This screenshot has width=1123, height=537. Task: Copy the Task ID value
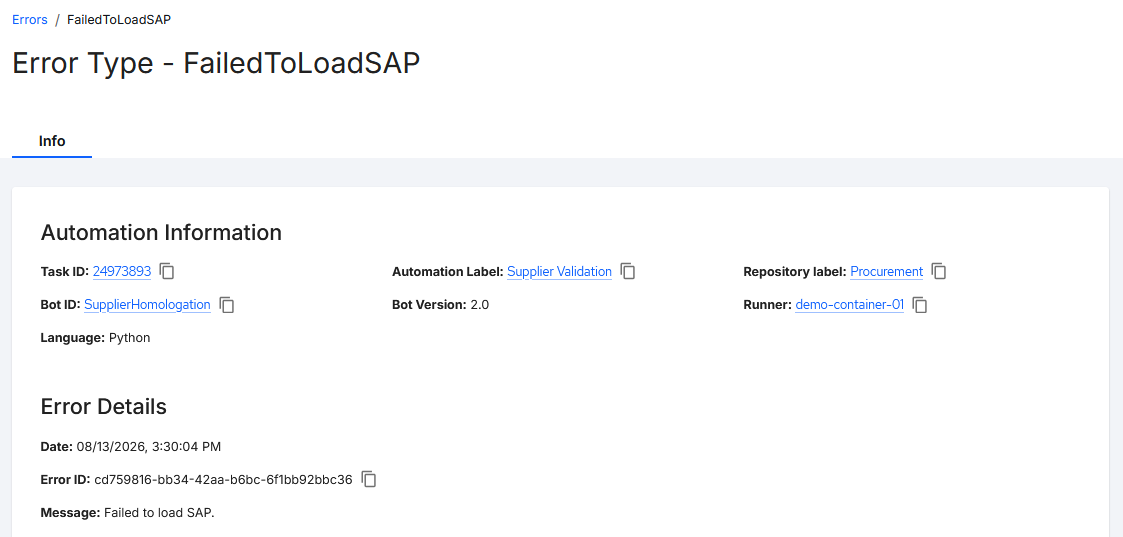pos(167,271)
